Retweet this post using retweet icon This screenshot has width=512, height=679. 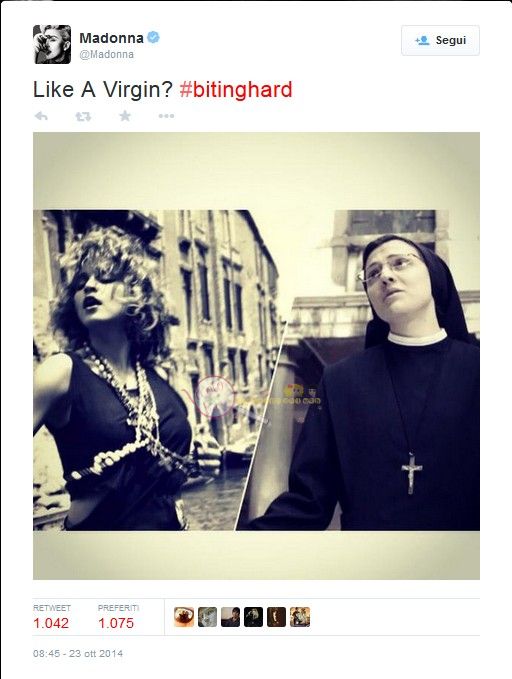click(83, 116)
